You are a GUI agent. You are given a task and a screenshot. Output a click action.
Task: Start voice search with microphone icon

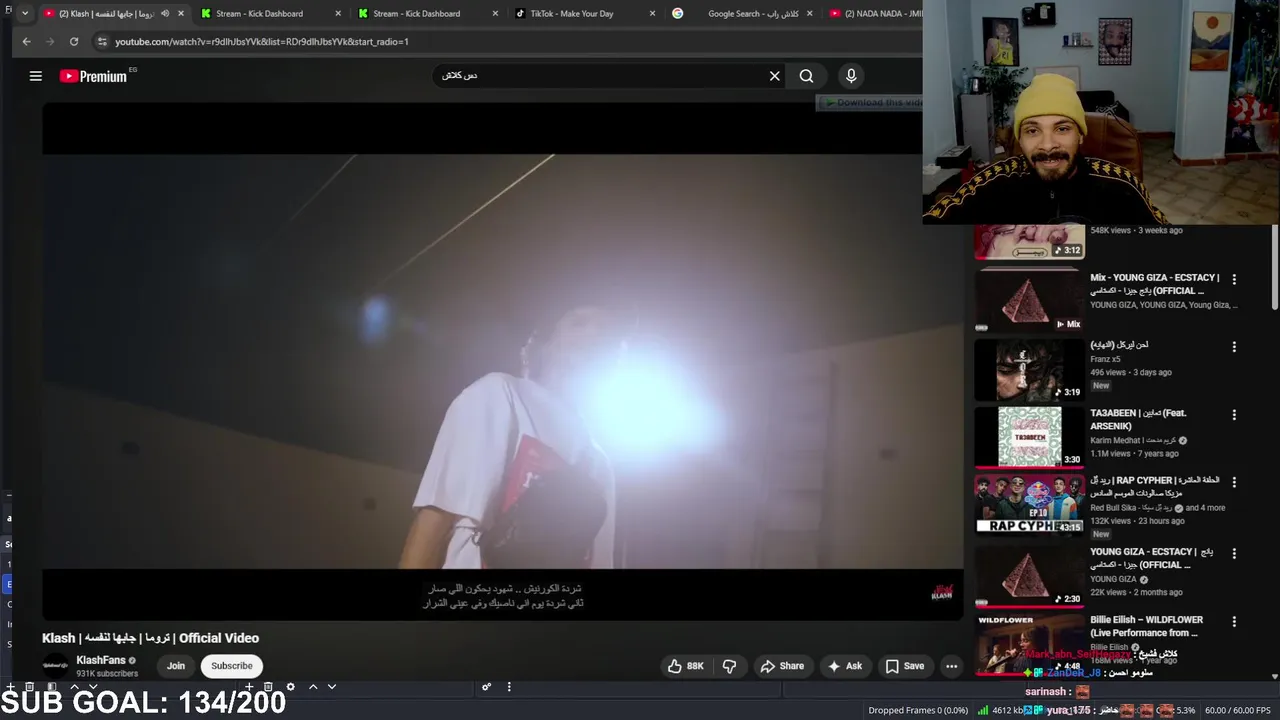(851, 76)
